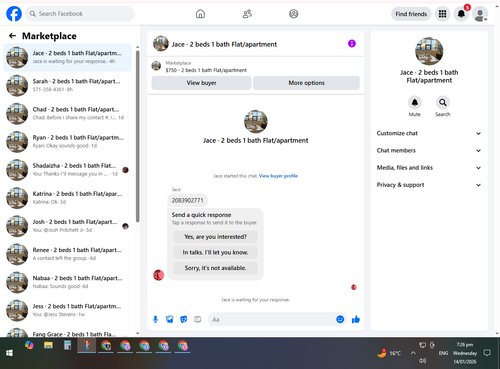
Task: Open the Jess conversation in the list
Action: tap(67, 310)
